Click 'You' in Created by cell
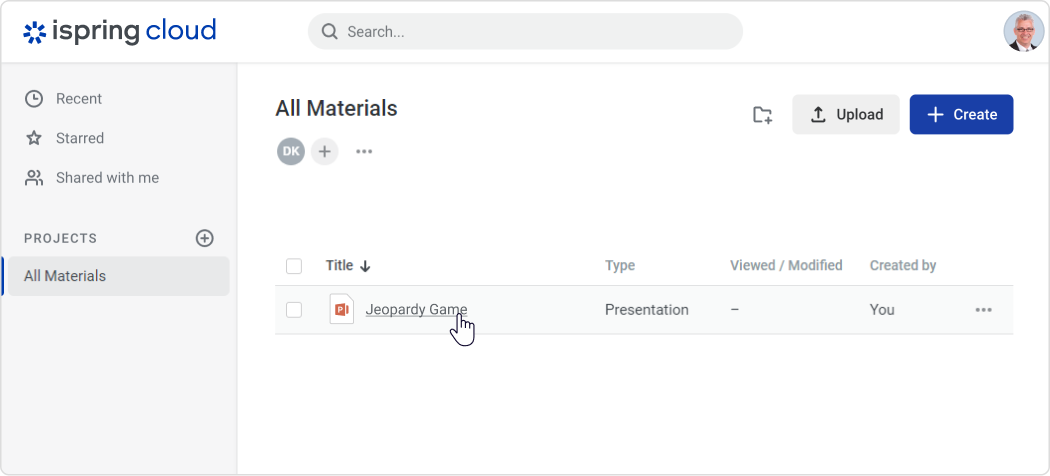Image resolution: width=1050 pixels, height=476 pixels. (882, 310)
